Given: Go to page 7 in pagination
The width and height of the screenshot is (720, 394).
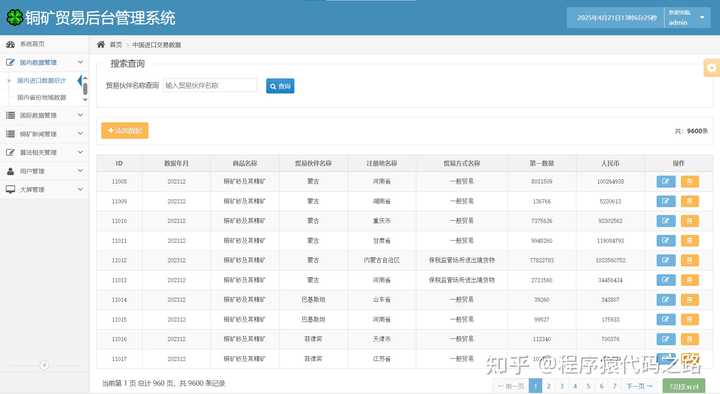Looking at the screenshot, I should tap(615, 386).
